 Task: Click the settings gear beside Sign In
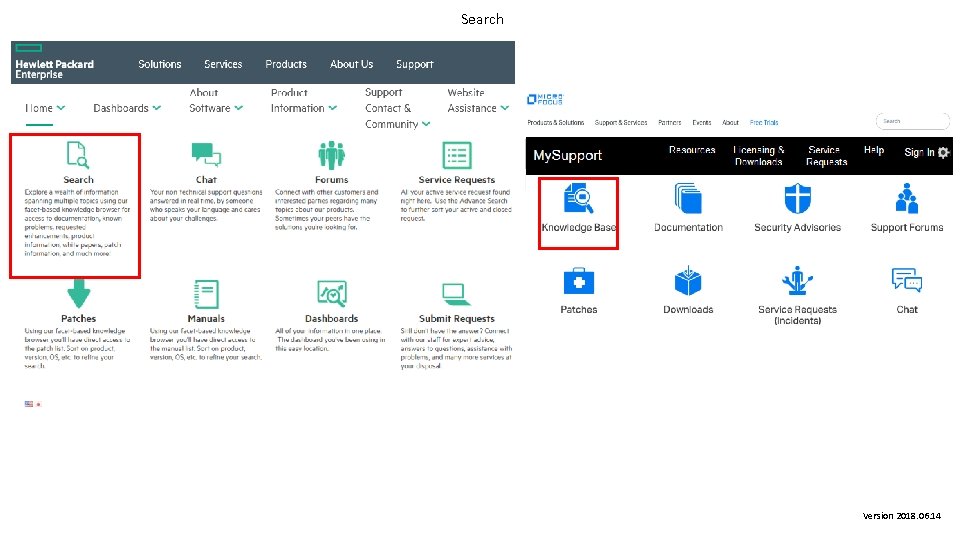(943, 152)
